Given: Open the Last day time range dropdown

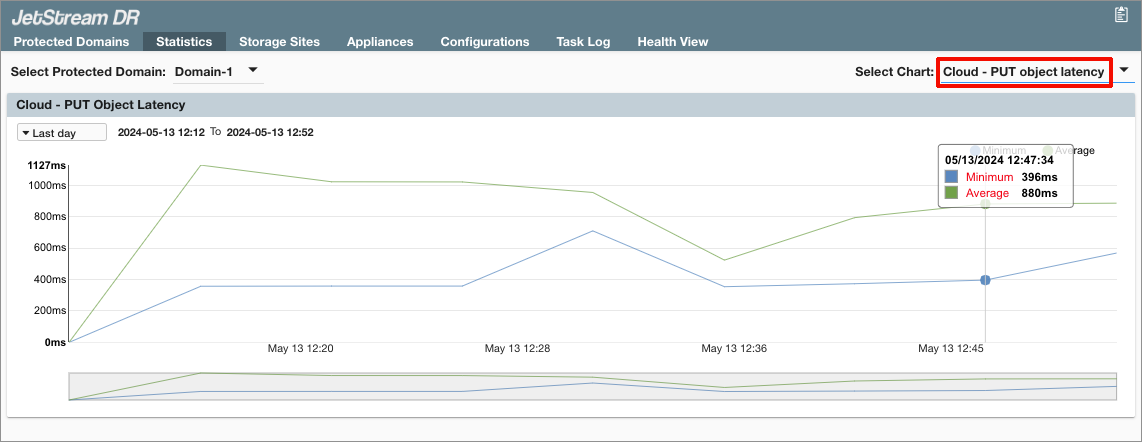Looking at the screenshot, I should 62,132.
